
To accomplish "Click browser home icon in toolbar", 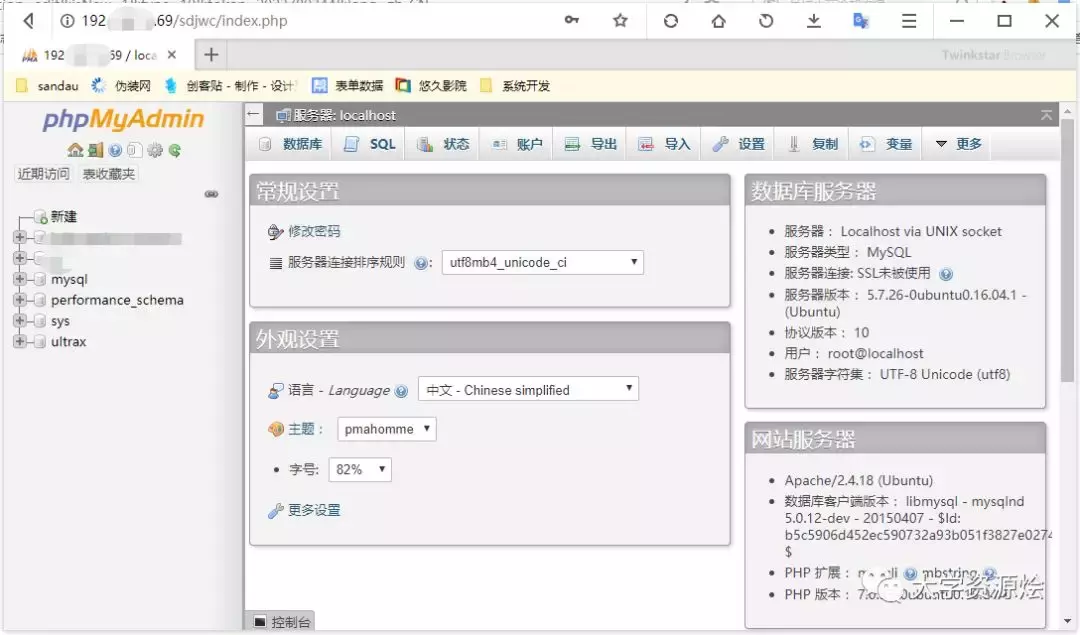I will tap(718, 21).
